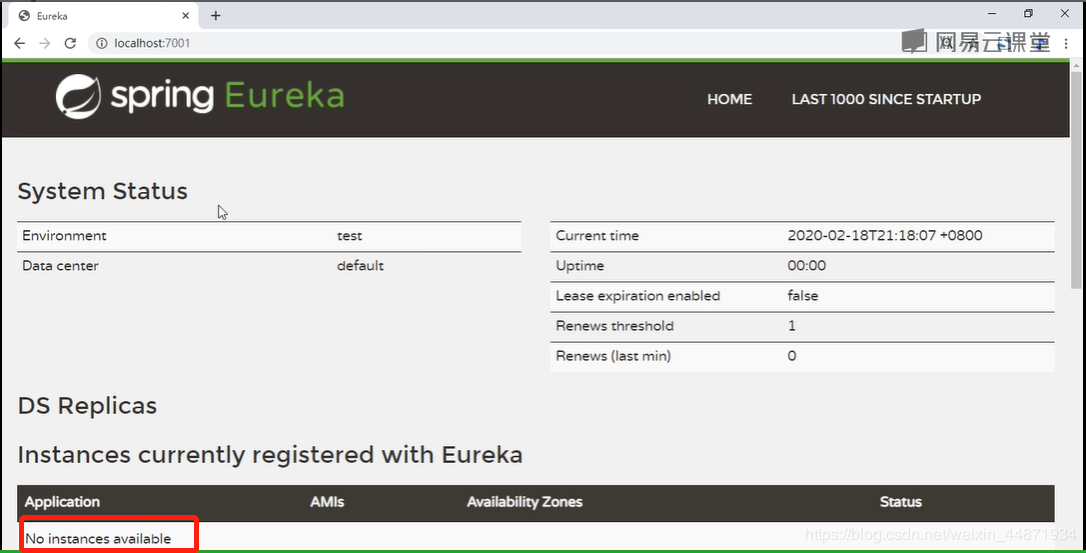Click the DS Replicas heading

[87, 405]
